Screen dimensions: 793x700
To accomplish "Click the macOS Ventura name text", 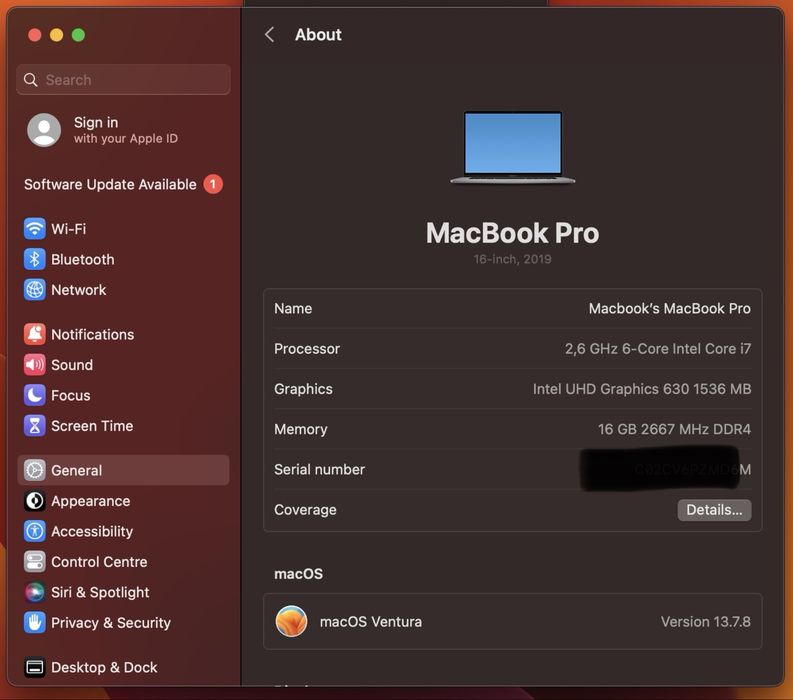I will click(x=371, y=621).
